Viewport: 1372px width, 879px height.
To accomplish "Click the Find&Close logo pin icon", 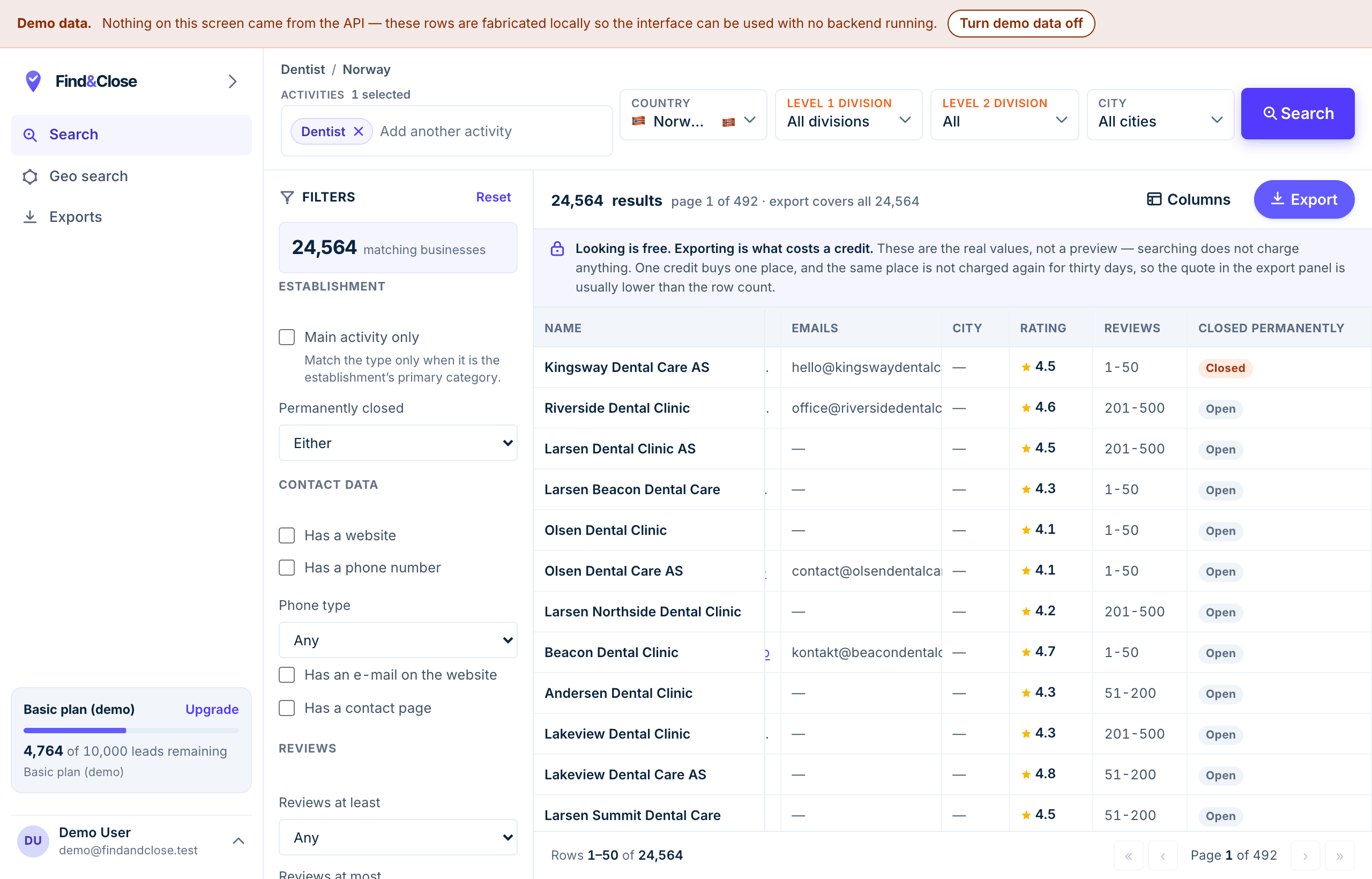I will [33, 81].
